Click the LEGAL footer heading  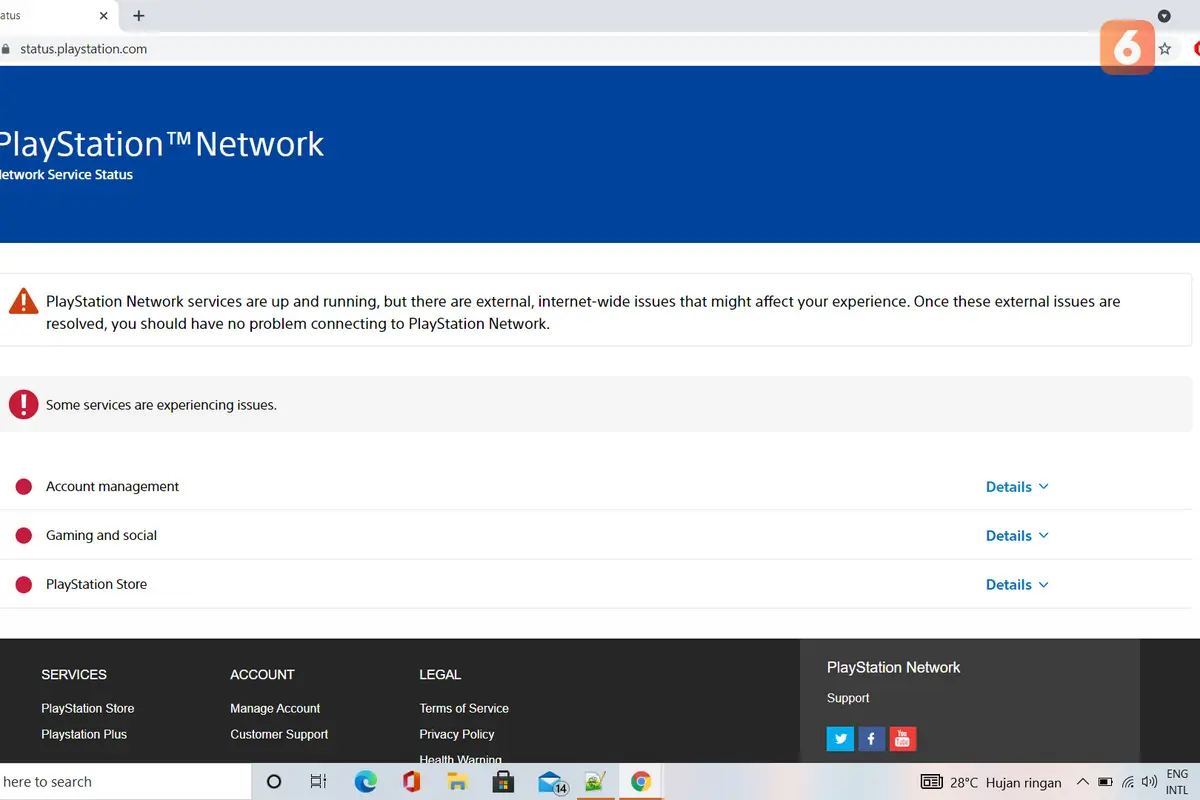click(x=440, y=675)
